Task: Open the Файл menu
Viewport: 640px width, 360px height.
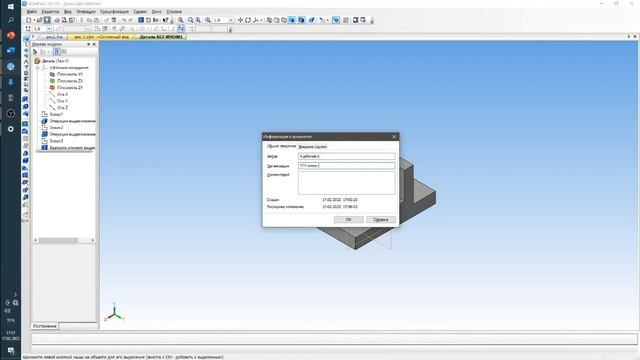Action: click(31, 11)
